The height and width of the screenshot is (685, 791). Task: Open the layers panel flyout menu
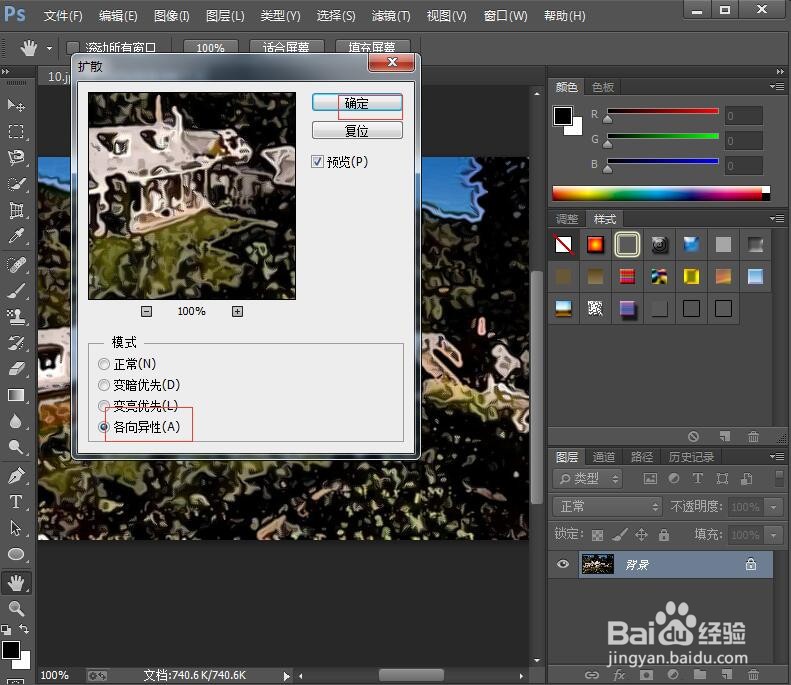(x=777, y=456)
